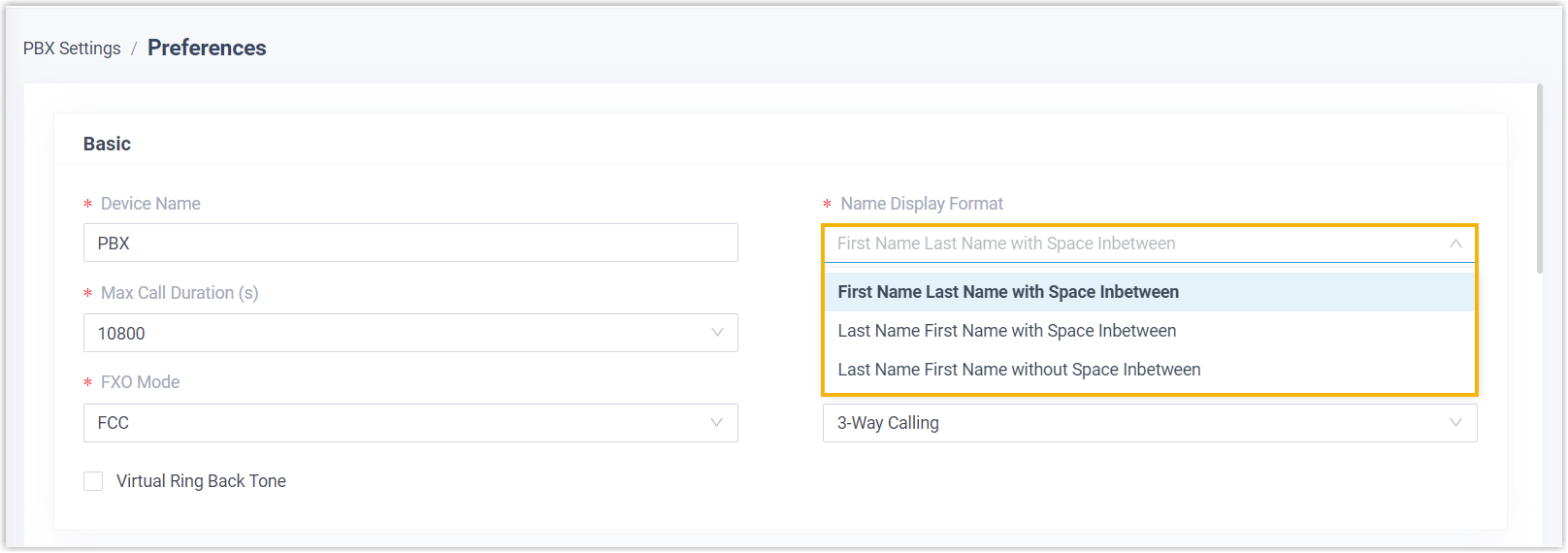Pick Last Name First Name without Space Inbetween

(x=1019, y=370)
